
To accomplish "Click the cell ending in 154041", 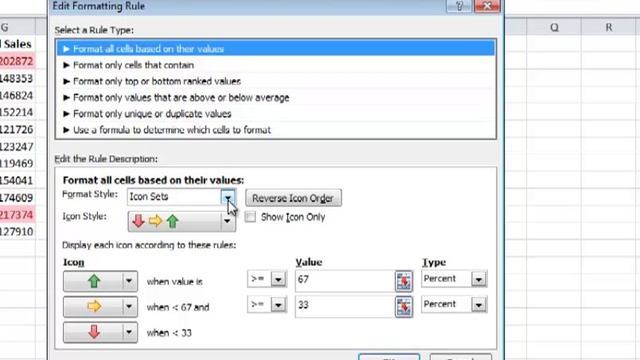I will pos(17,180).
